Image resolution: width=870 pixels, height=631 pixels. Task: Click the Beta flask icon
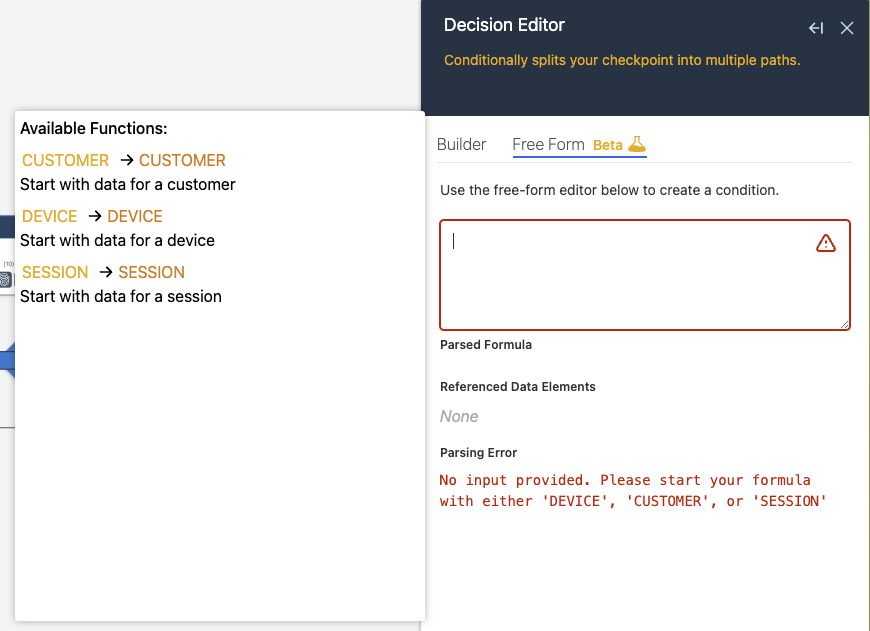[637, 144]
